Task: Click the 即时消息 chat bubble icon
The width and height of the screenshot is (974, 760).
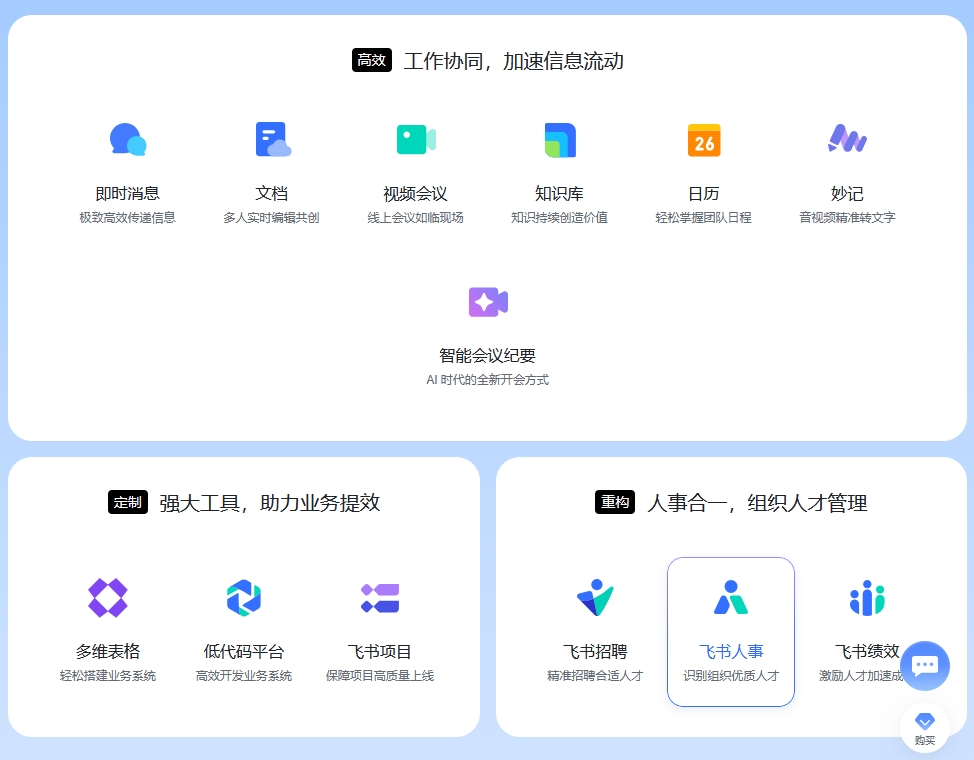Action: (x=127, y=139)
